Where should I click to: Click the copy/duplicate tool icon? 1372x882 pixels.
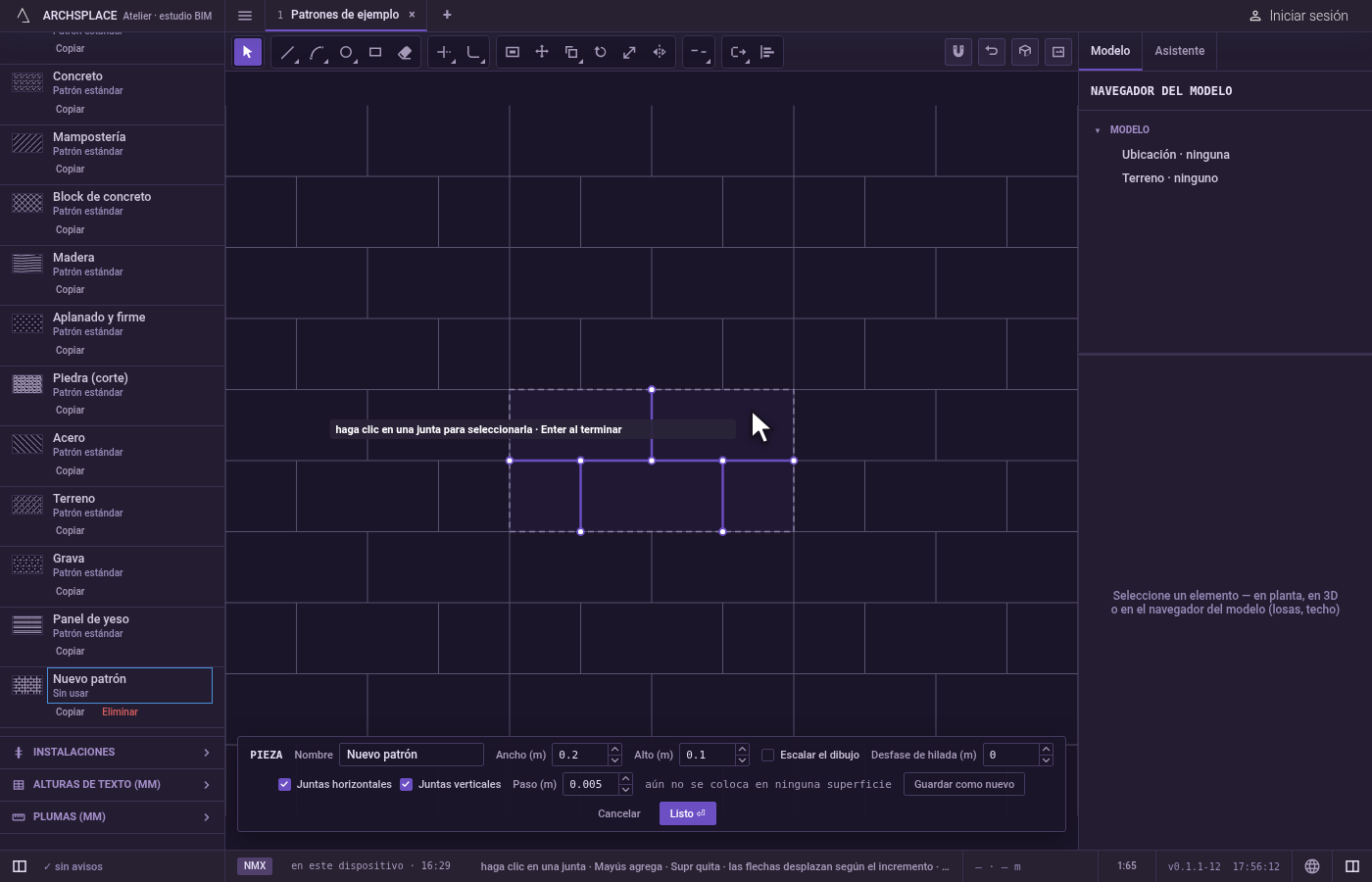[571, 52]
